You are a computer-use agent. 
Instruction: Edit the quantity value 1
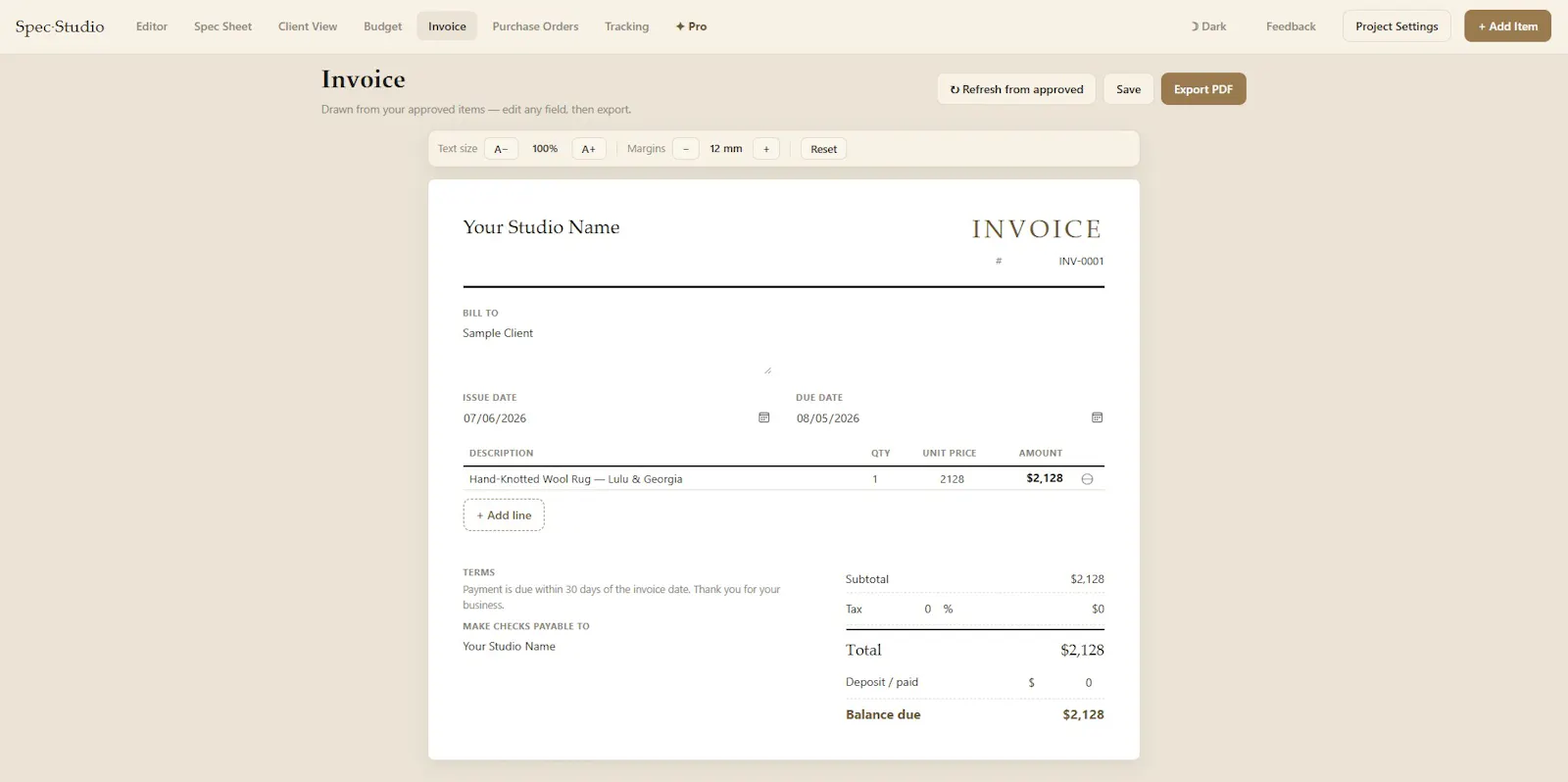pyautogui.click(x=875, y=479)
